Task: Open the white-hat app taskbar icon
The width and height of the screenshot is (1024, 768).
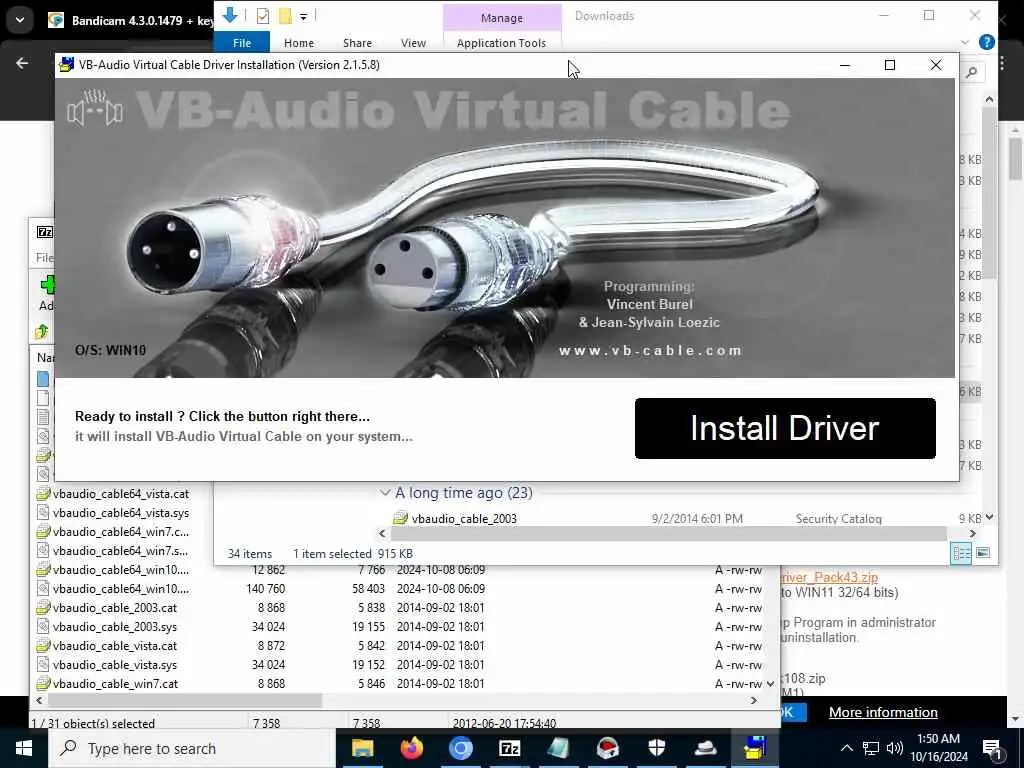Action: click(x=705, y=748)
